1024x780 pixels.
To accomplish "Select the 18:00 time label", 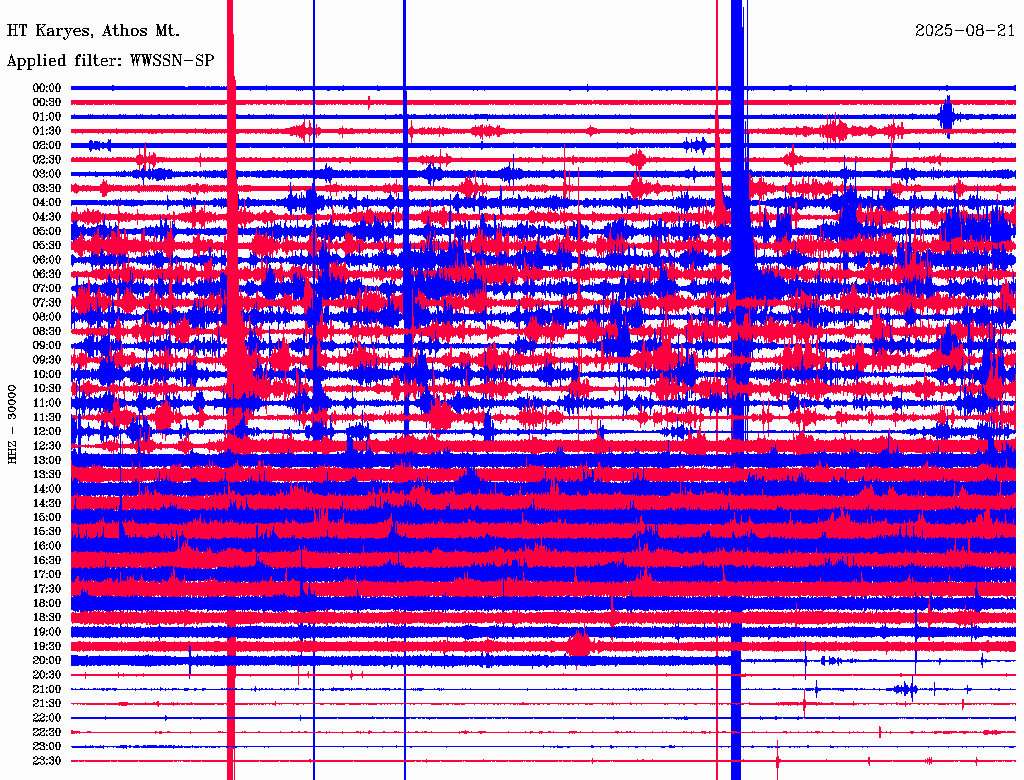I will tap(47, 604).
